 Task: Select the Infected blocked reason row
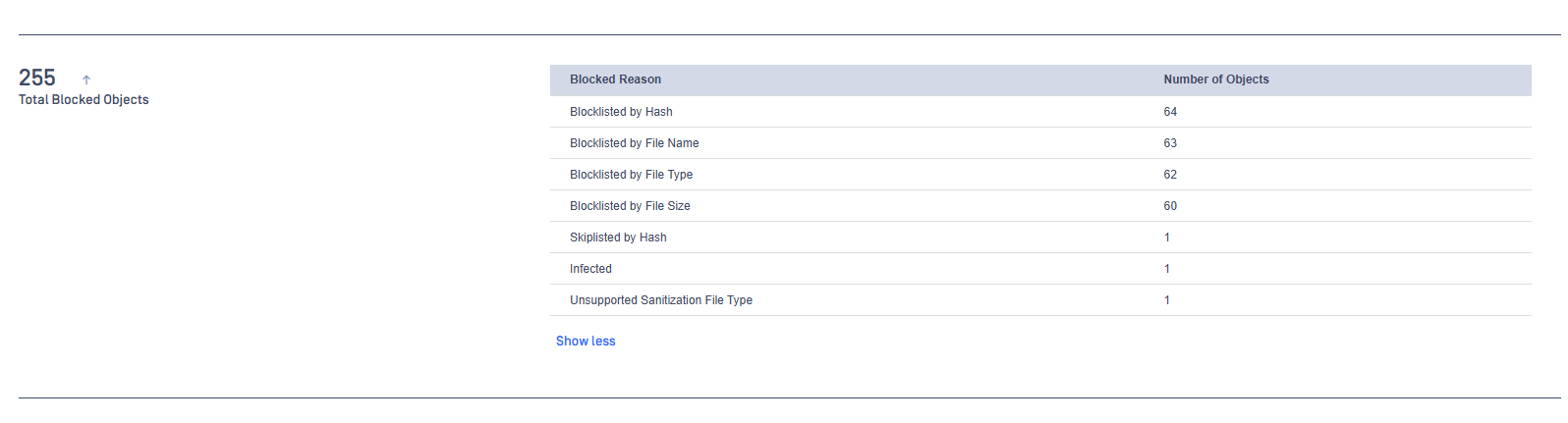[1040, 269]
